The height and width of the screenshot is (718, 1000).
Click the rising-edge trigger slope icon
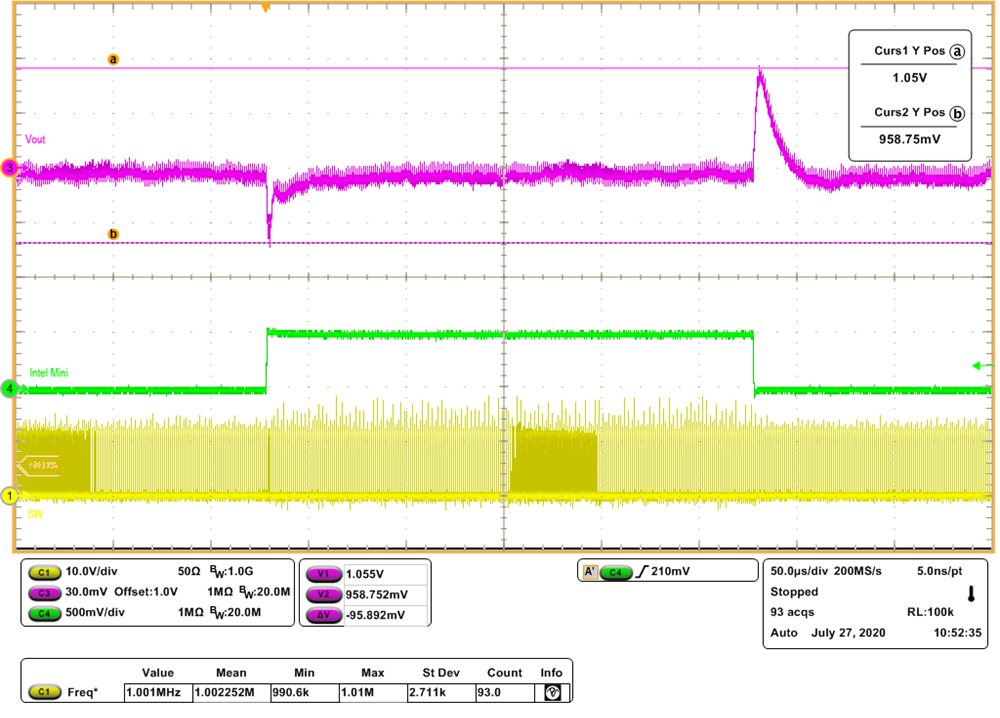tap(642, 569)
